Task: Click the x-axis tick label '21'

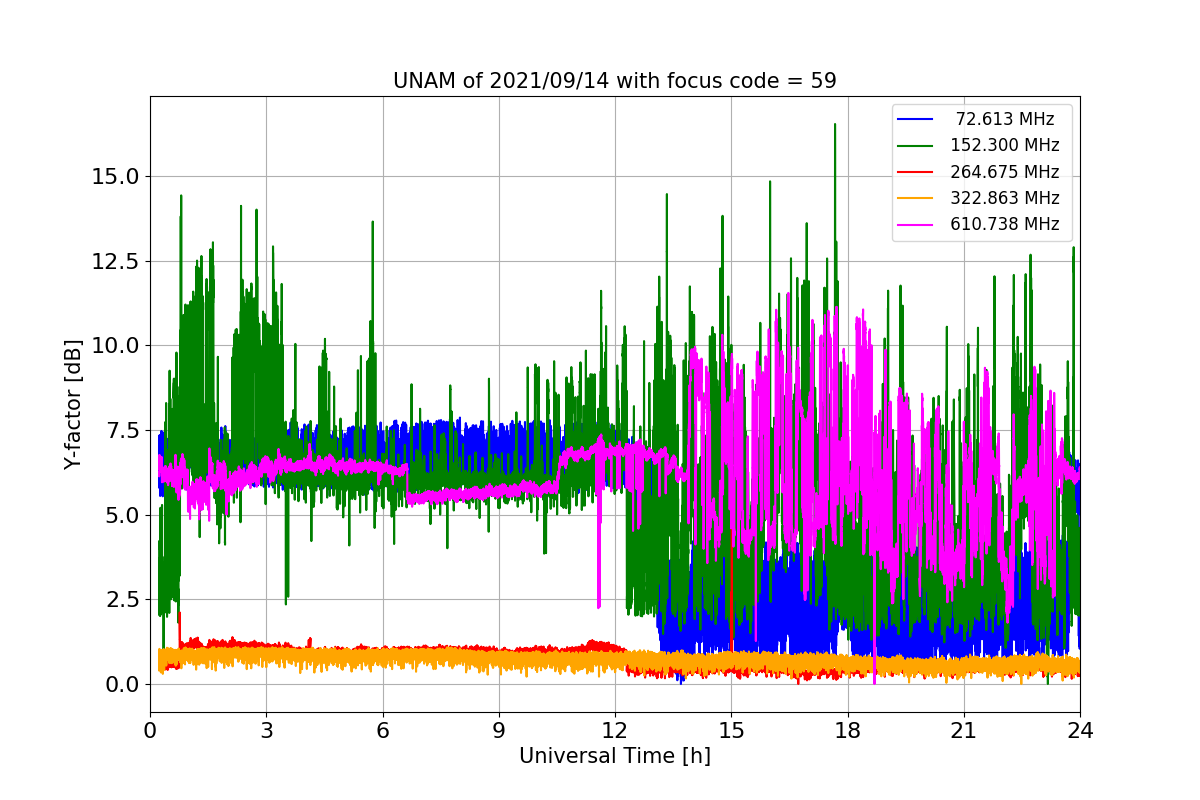Action: pos(964,731)
